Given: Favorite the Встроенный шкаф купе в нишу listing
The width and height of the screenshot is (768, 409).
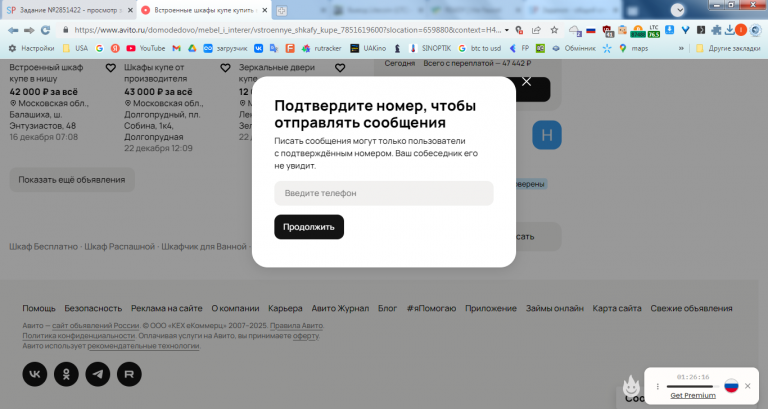Looking at the screenshot, I should point(111,68).
